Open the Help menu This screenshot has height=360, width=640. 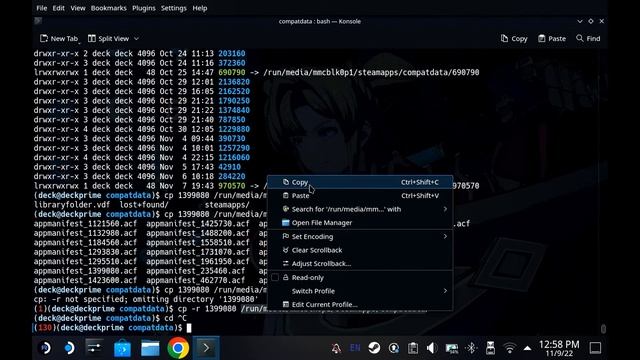point(200,8)
